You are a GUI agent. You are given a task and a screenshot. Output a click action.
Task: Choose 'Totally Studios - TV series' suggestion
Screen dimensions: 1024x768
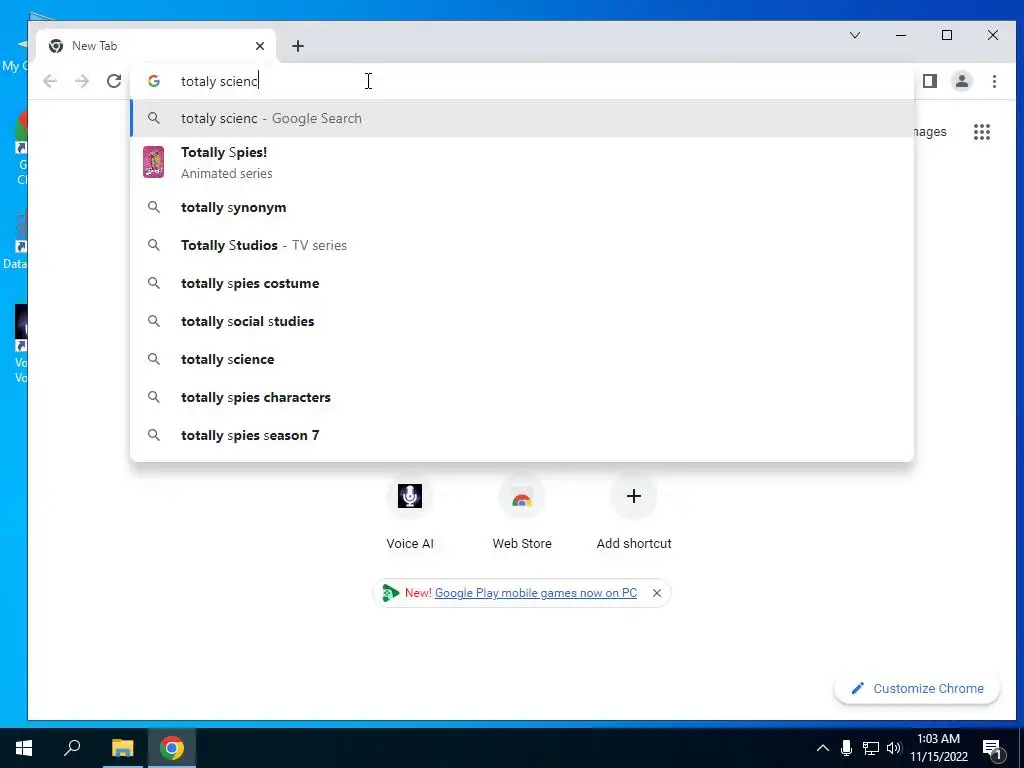522,245
